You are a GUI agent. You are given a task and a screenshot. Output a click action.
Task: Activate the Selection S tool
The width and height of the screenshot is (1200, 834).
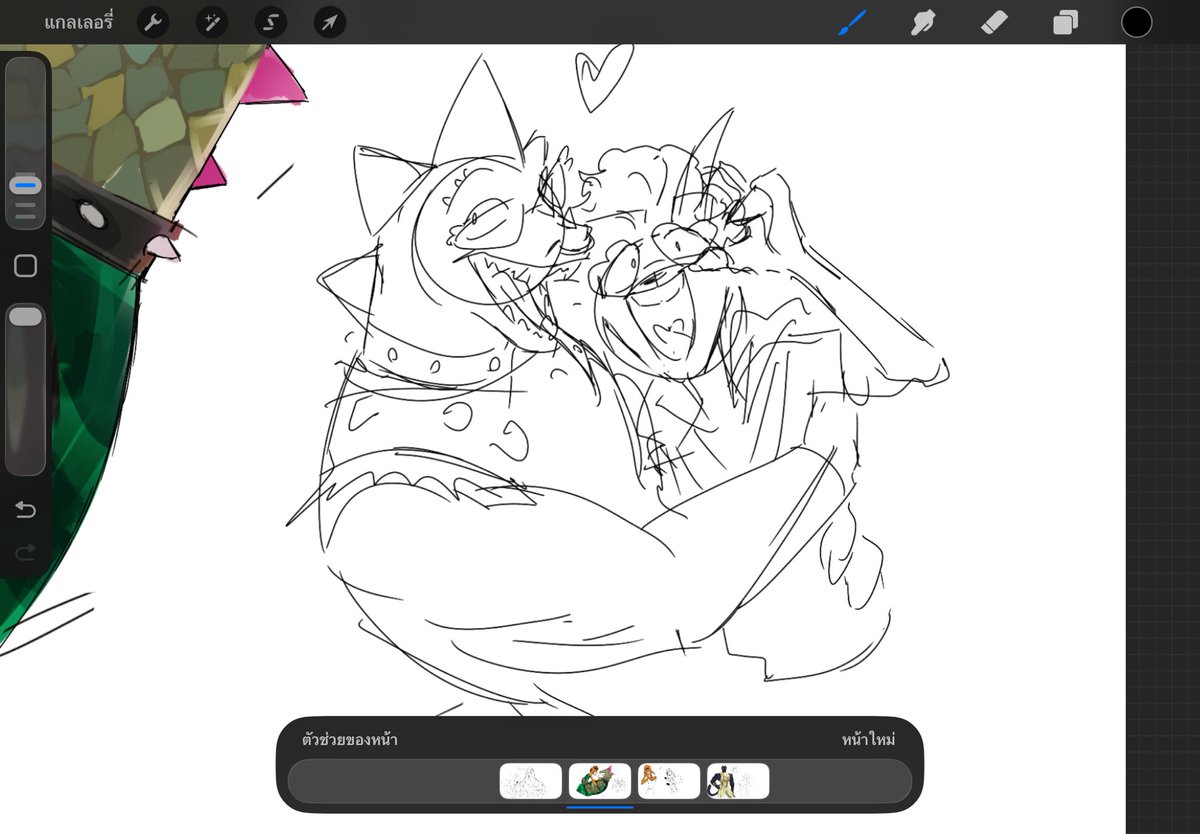tap(271, 22)
